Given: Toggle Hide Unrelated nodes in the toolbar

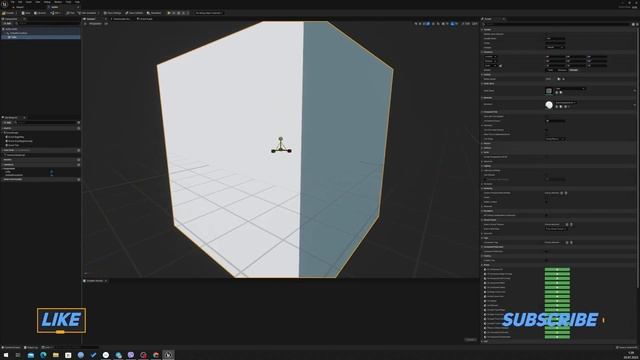Looking at the screenshot, I should pyautogui.click(x=87, y=13).
